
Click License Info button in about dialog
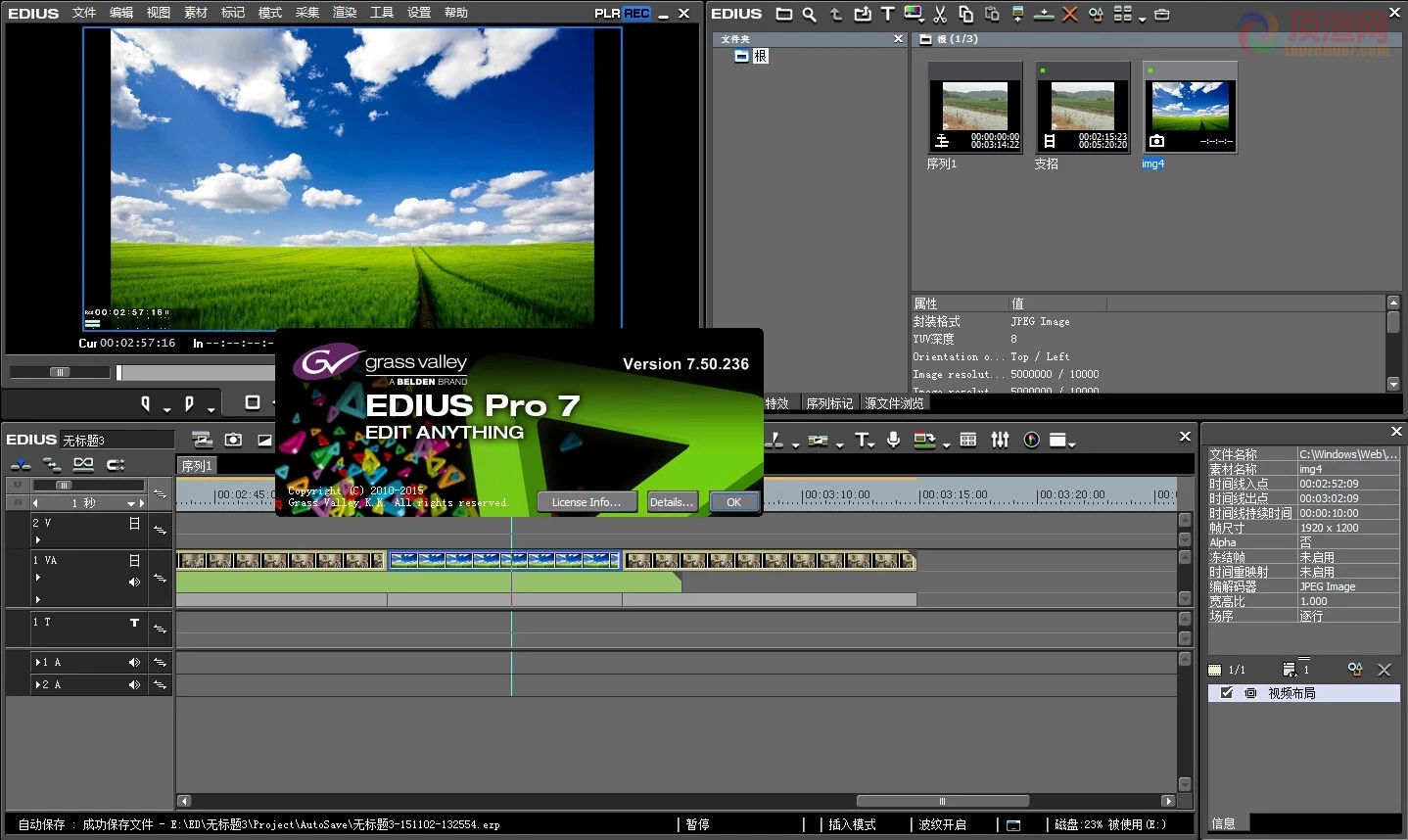point(586,502)
